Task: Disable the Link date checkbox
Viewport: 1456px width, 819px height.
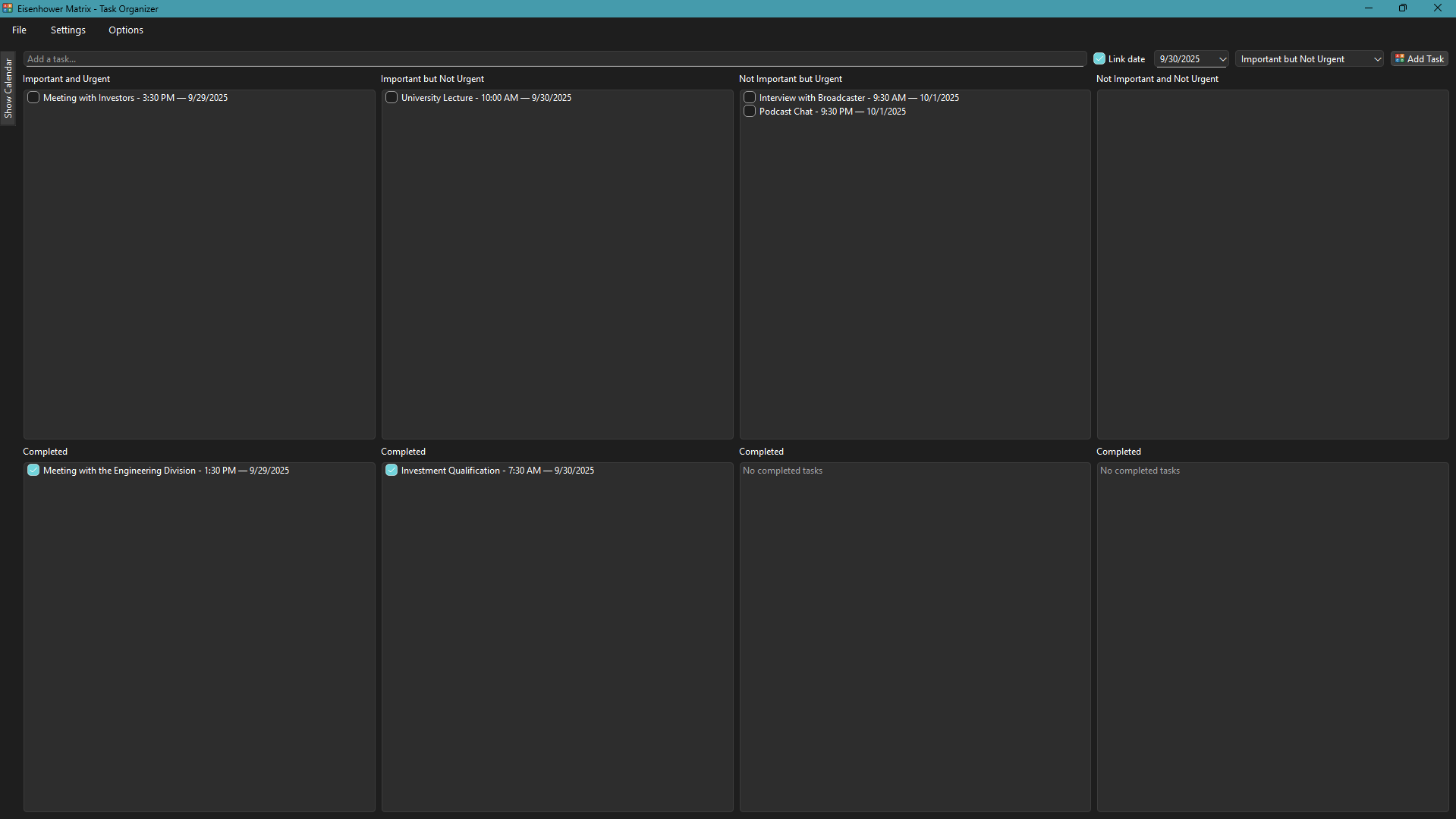Action: pos(1099,58)
